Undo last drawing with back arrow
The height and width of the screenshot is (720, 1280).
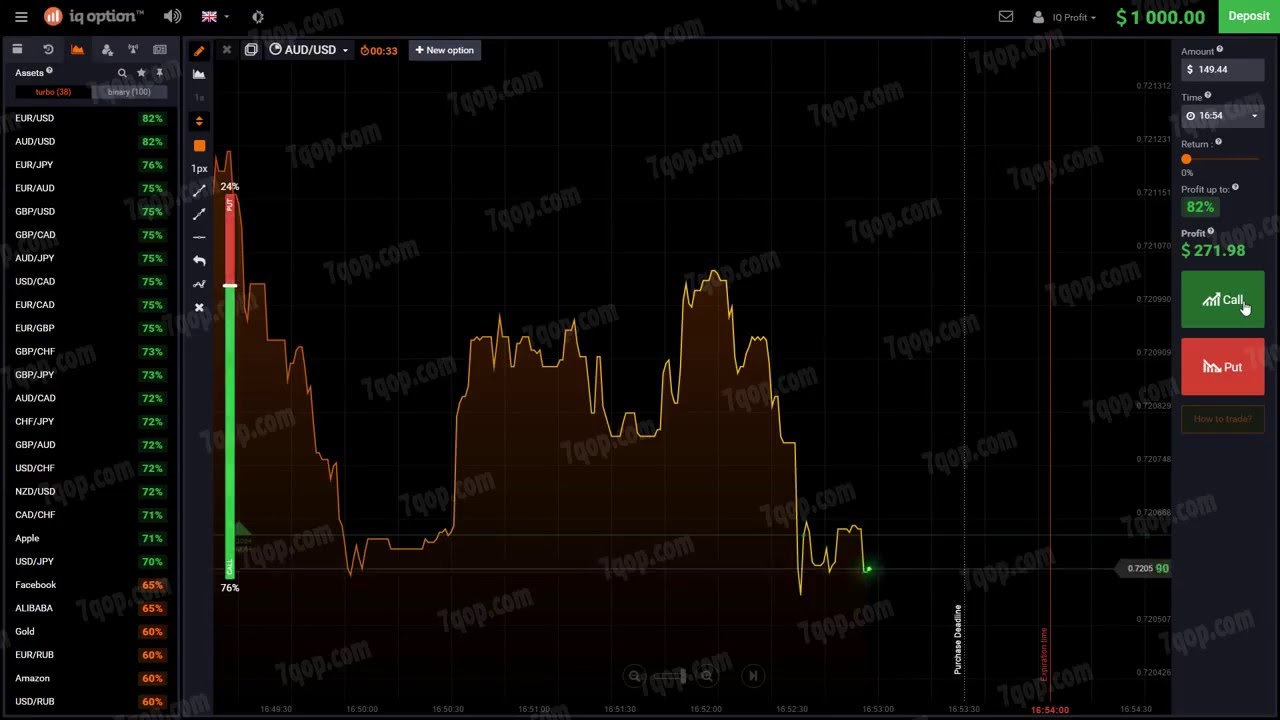(199, 260)
